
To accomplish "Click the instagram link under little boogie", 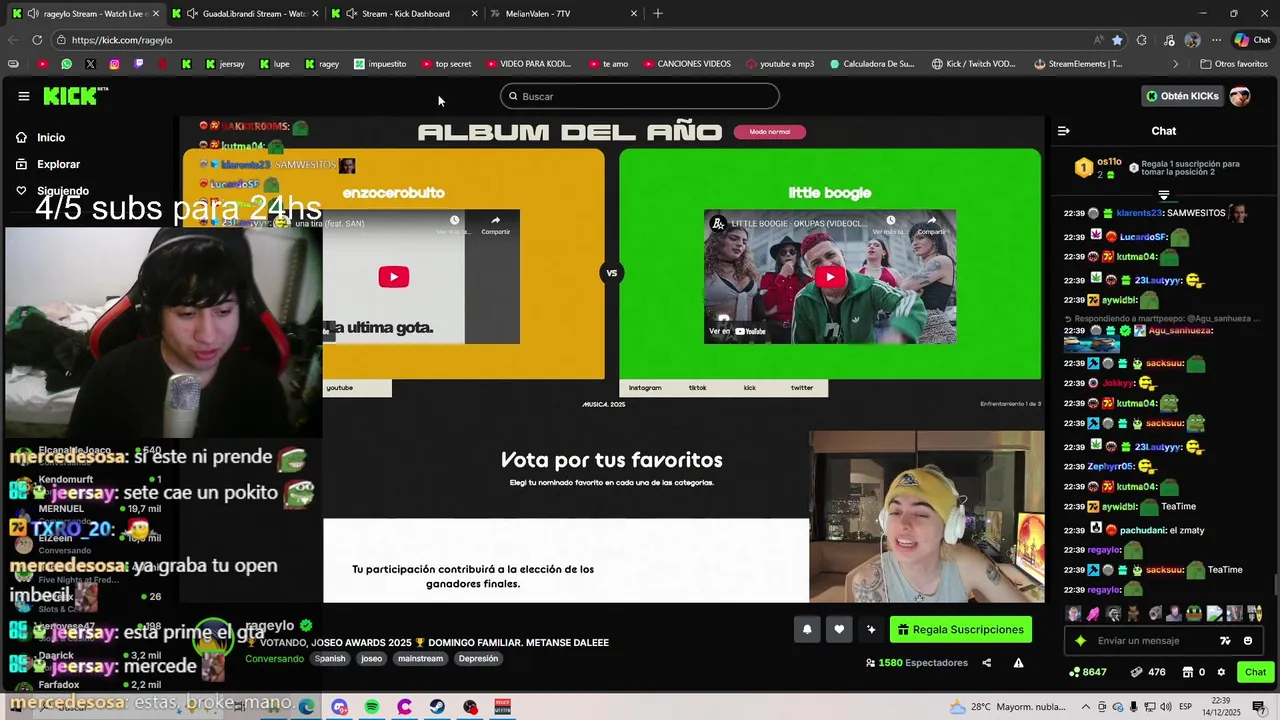I will pyautogui.click(x=645, y=388).
